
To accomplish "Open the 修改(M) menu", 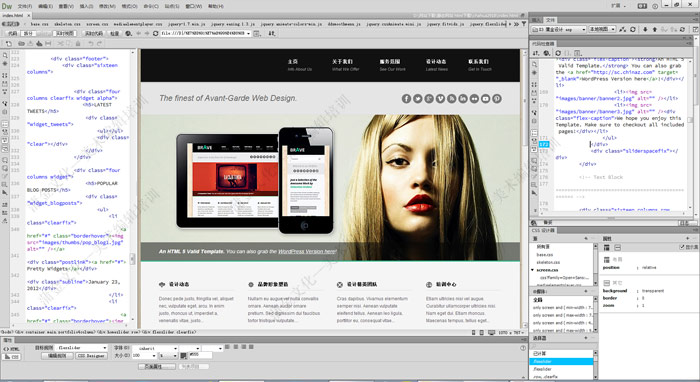I will 107,6.
